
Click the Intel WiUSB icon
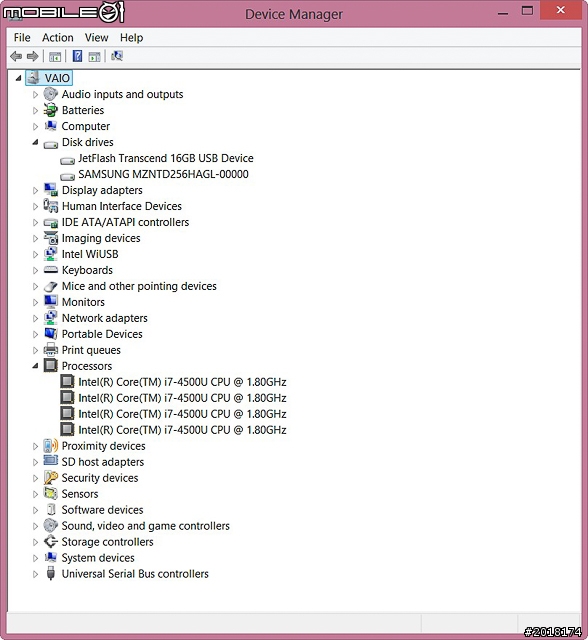(51, 254)
